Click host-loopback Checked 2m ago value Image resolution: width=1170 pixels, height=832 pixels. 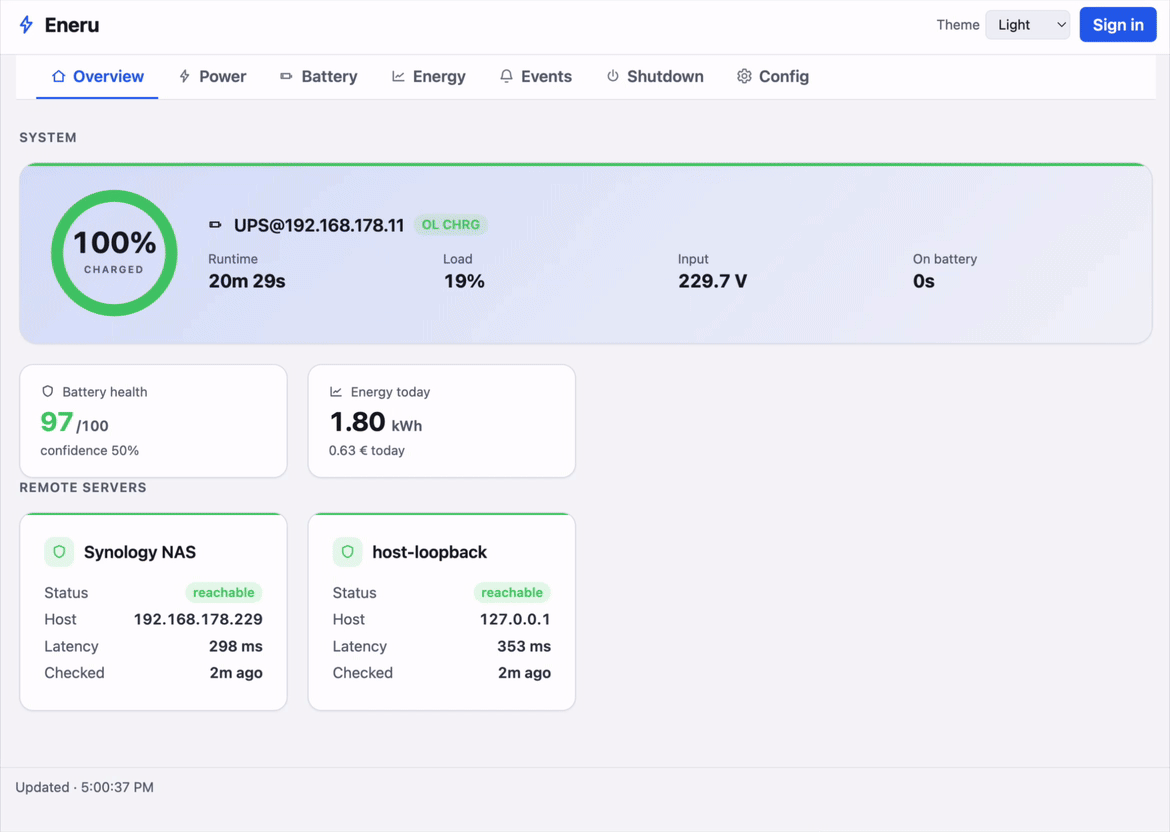(x=525, y=673)
